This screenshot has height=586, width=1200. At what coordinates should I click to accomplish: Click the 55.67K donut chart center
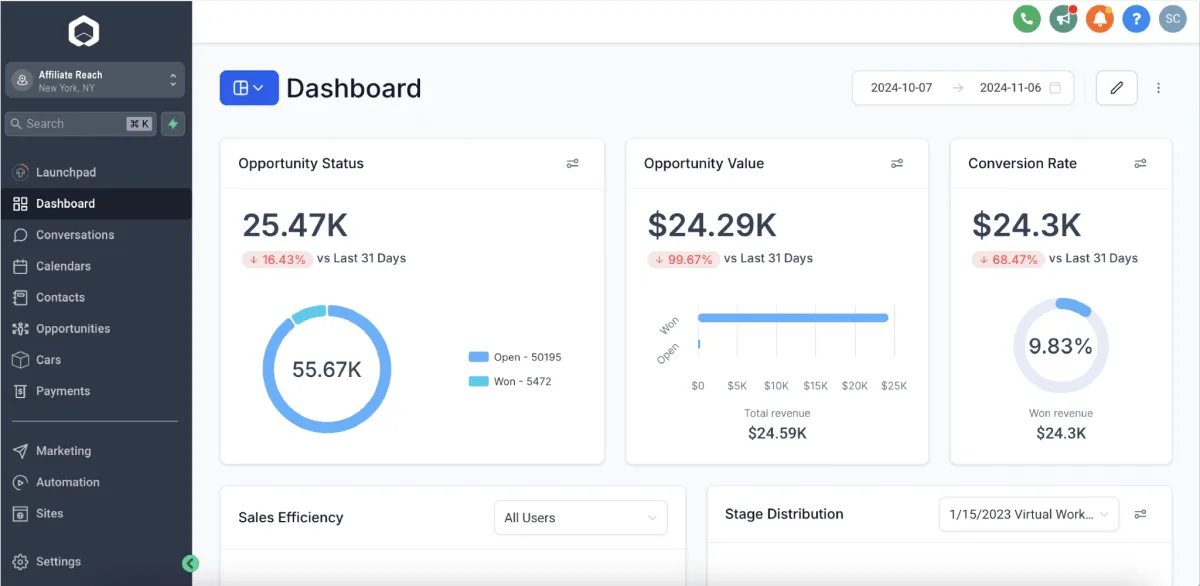(x=327, y=369)
